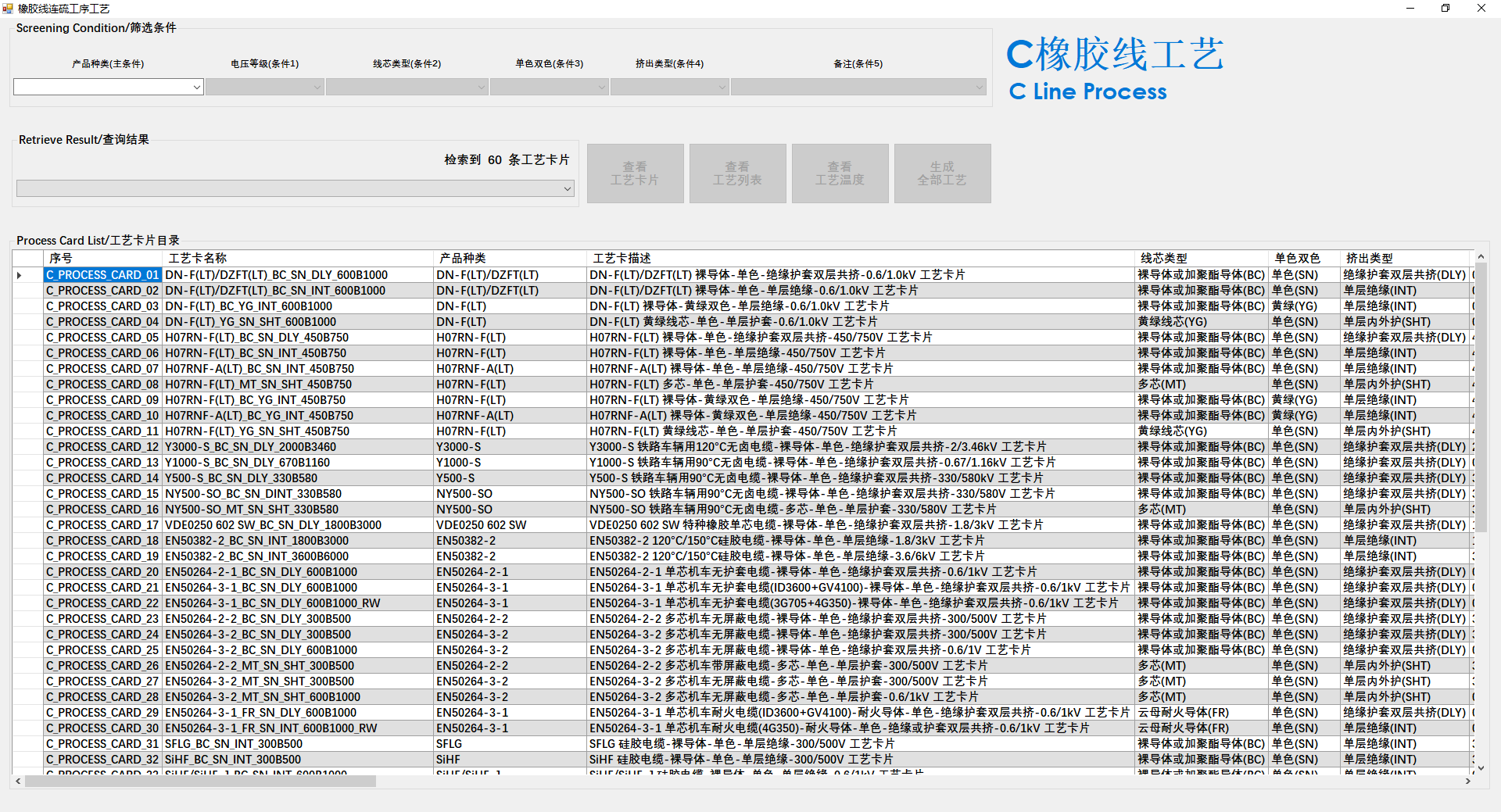Viewport: 1501px width, 812px height.
Task: Open the 产品种类 main condition dropdown
Action: (109, 88)
